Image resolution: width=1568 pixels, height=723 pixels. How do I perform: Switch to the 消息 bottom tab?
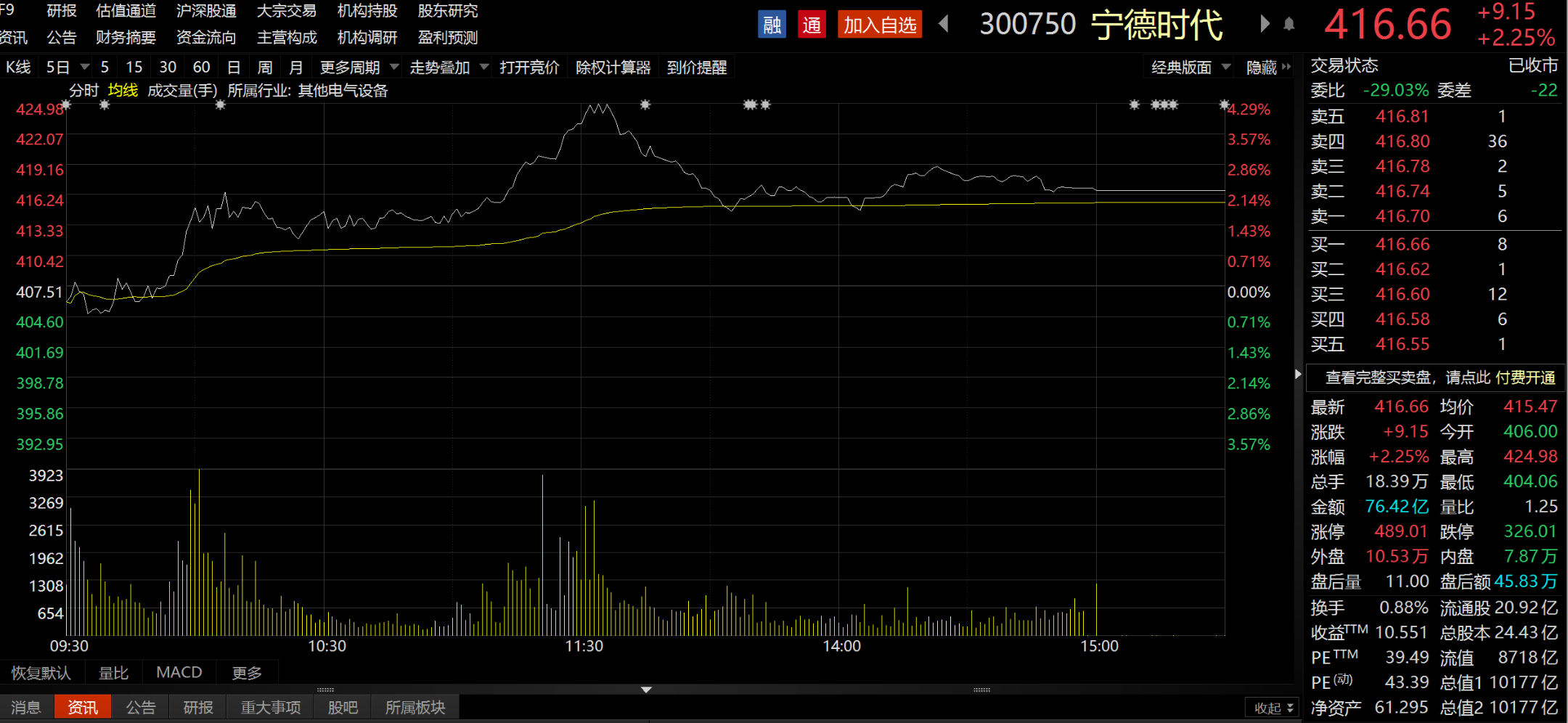tap(26, 707)
